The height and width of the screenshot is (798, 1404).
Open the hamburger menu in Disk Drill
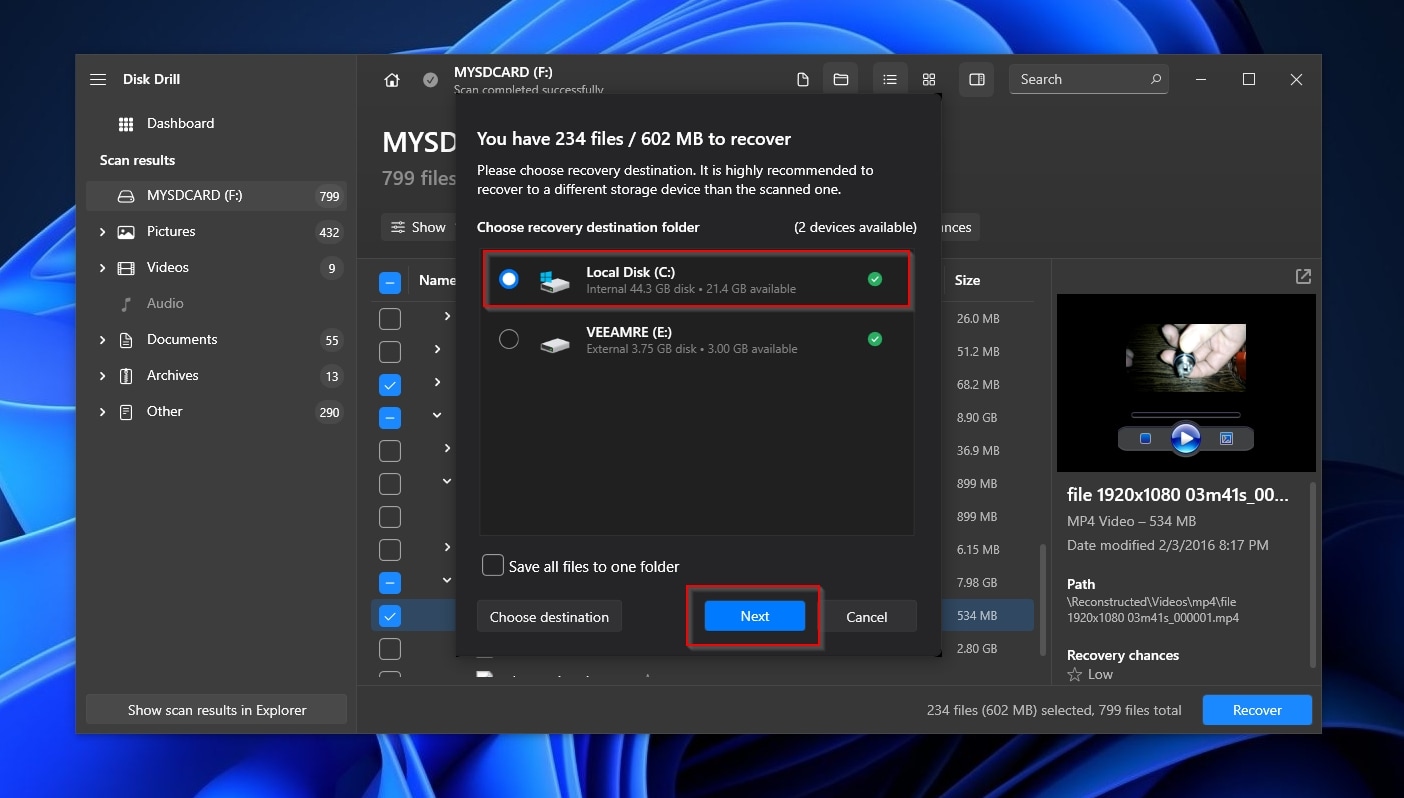[x=98, y=79]
